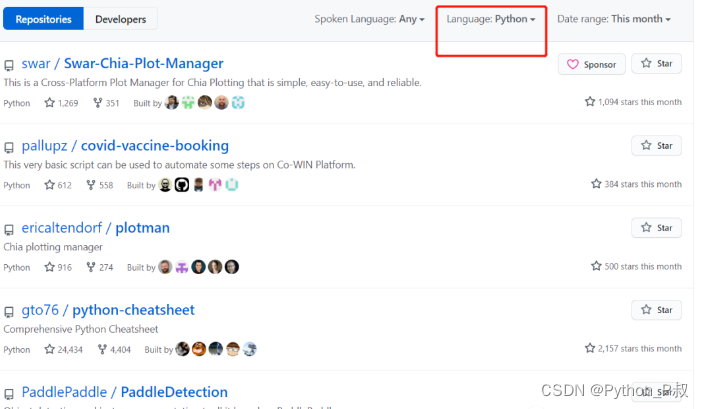The width and height of the screenshot is (704, 409).
Task: Click last contributor avatar for plotman
Action: (x=232, y=267)
